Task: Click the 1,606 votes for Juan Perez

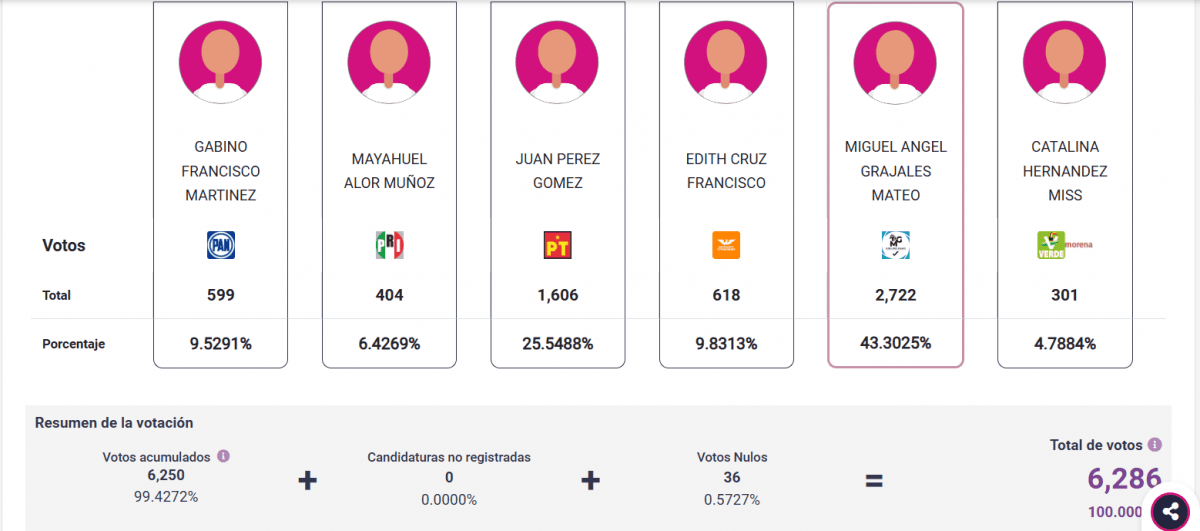Action: pos(557,295)
